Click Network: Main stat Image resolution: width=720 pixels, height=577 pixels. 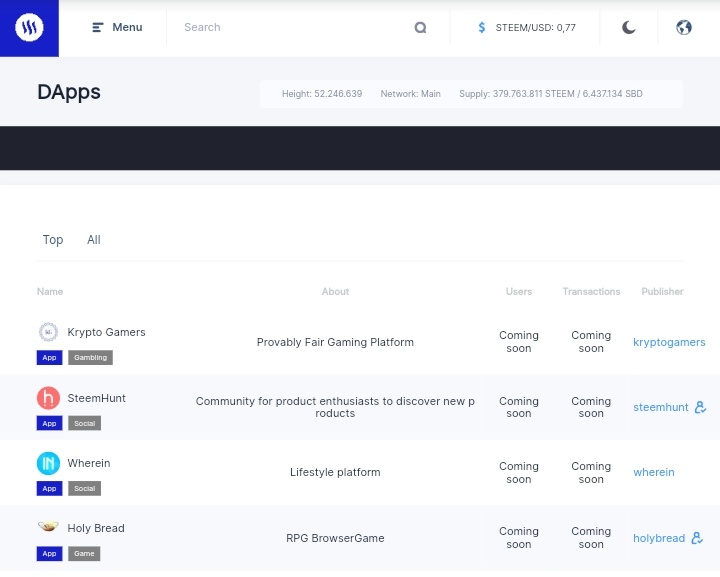(411, 94)
